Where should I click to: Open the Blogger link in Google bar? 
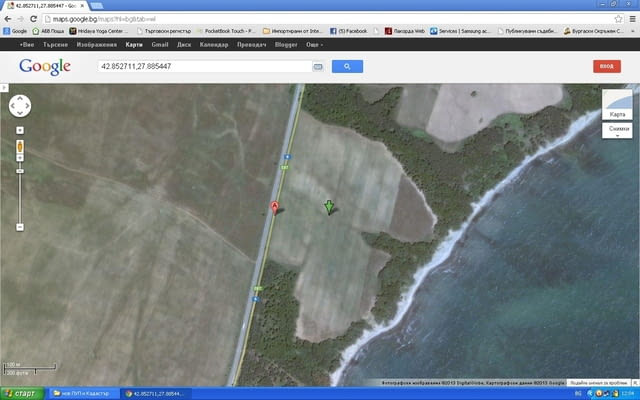point(286,45)
